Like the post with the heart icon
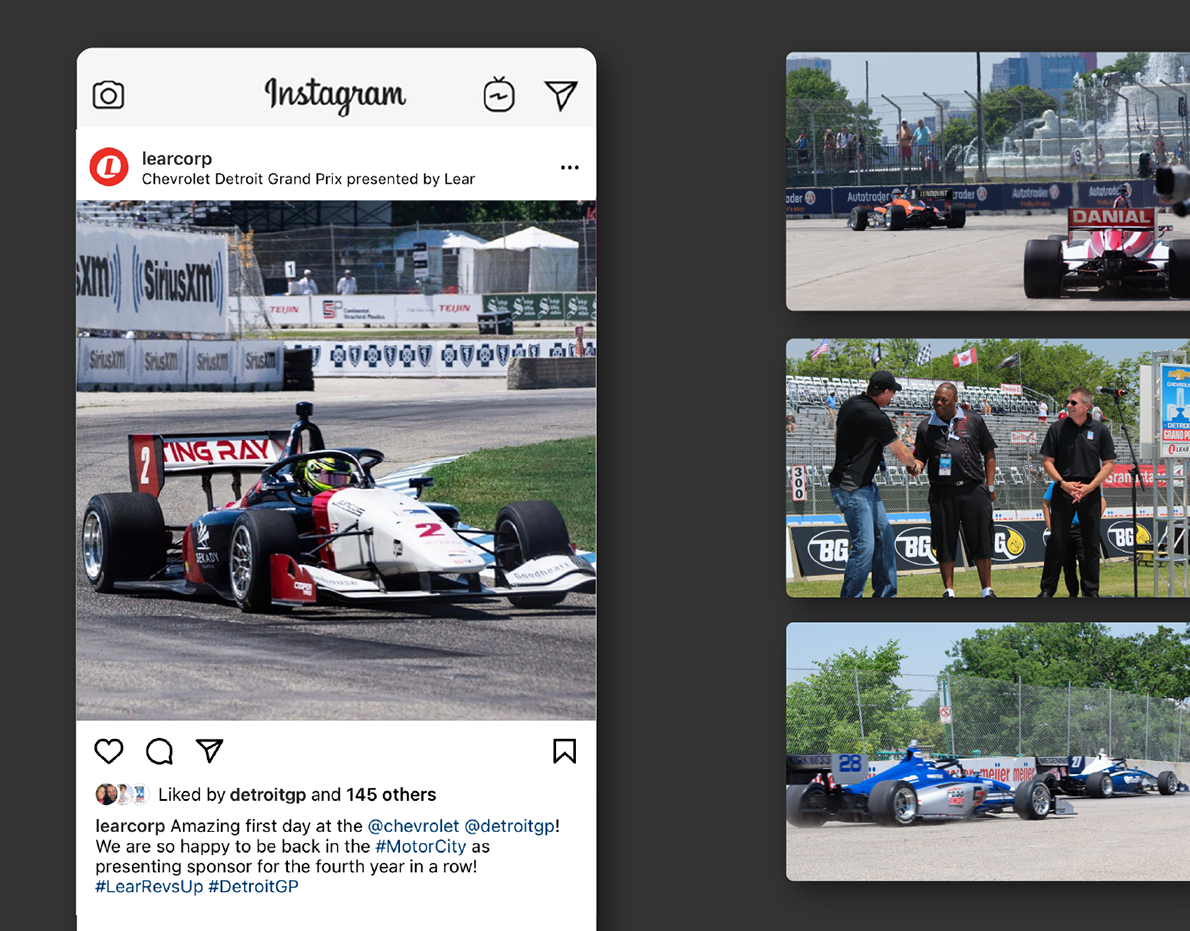The height and width of the screenshot is (931, 1190). pyautogui.click(x=109, y=751)
